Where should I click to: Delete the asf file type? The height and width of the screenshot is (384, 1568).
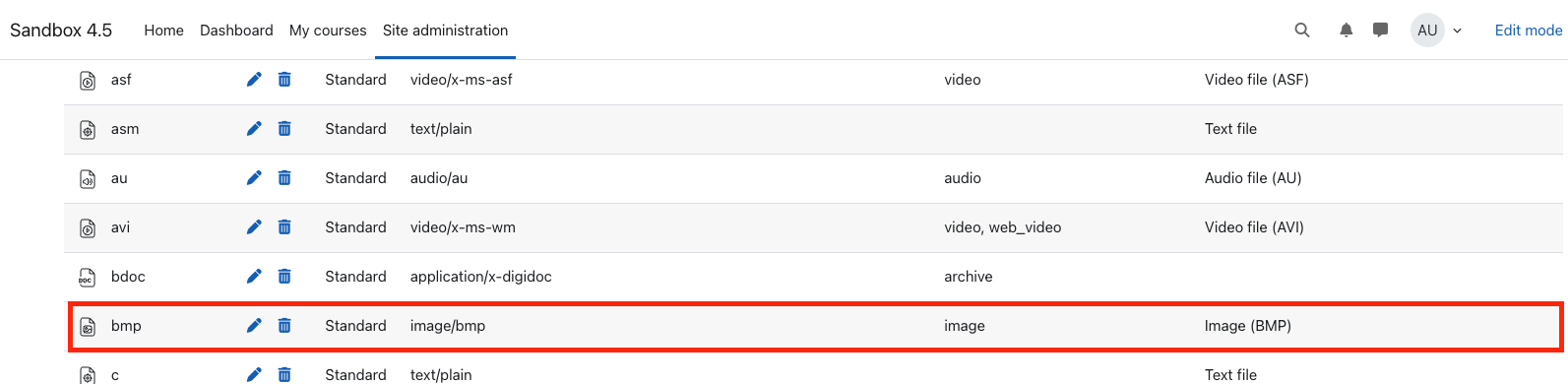[x=284, y=80]
